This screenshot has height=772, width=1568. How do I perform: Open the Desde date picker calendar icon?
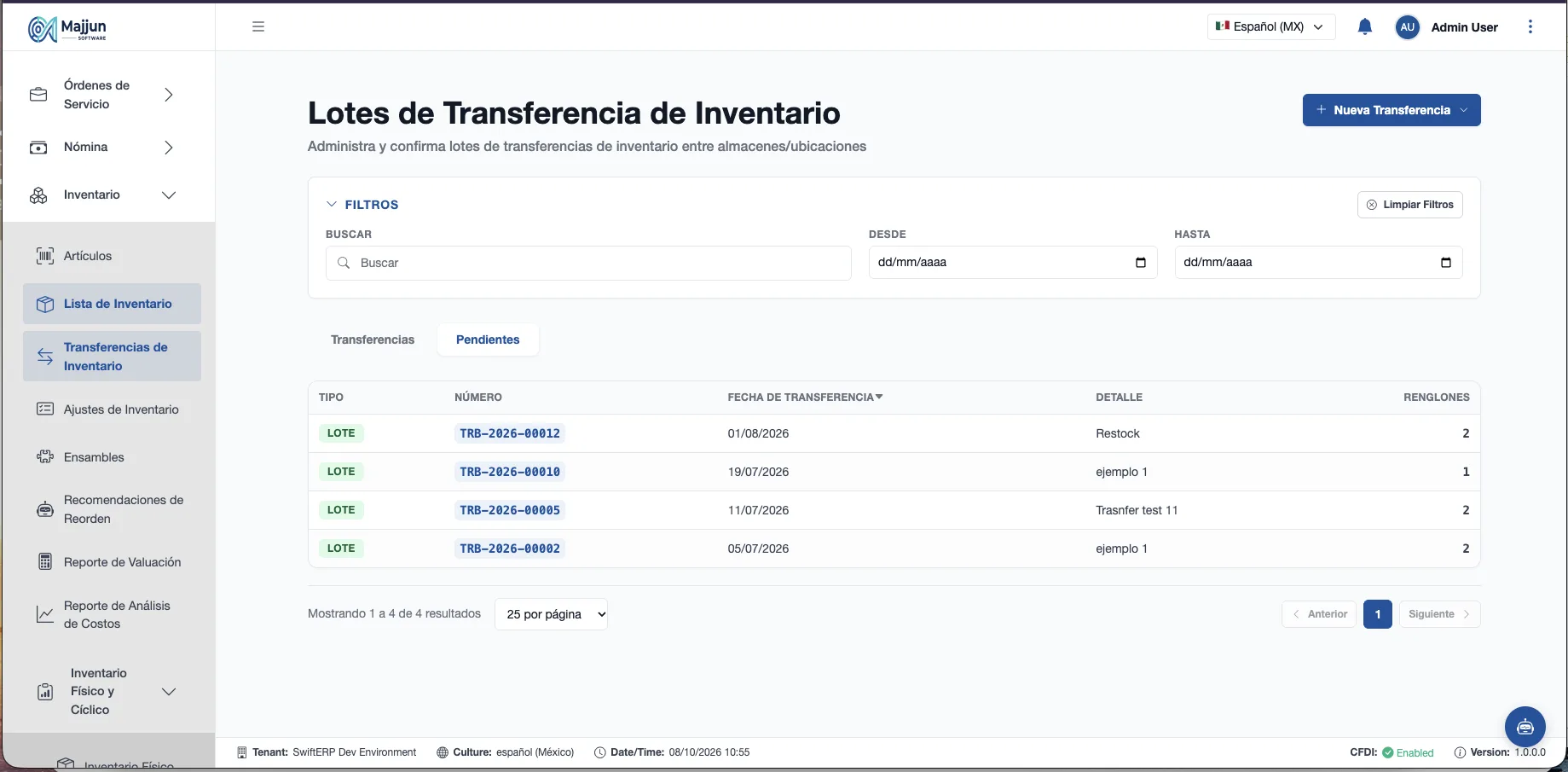1140,262
